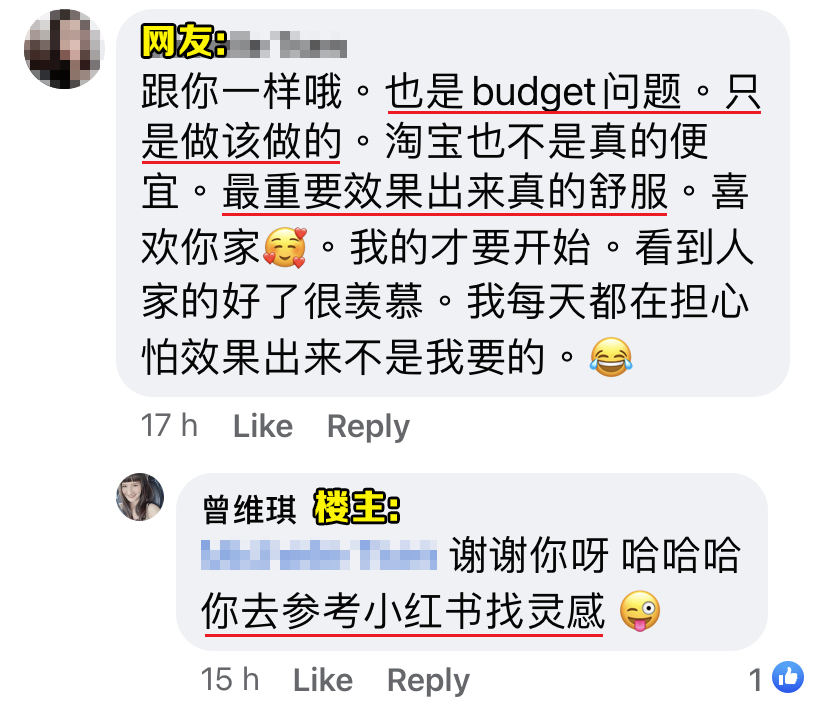Open the 15 h timestamp link
Screen dimensions: 828x701
230,679
